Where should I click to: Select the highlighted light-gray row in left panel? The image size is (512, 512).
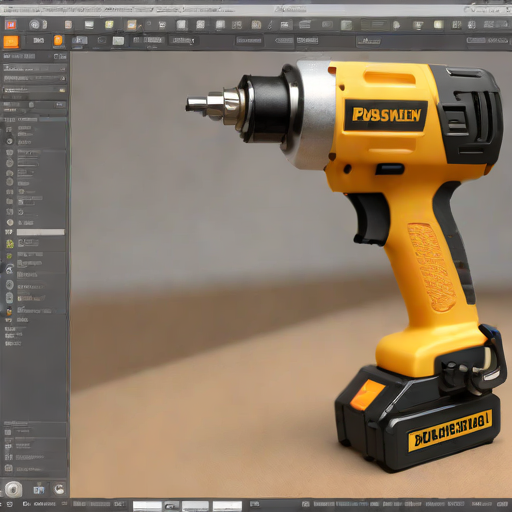41,232
